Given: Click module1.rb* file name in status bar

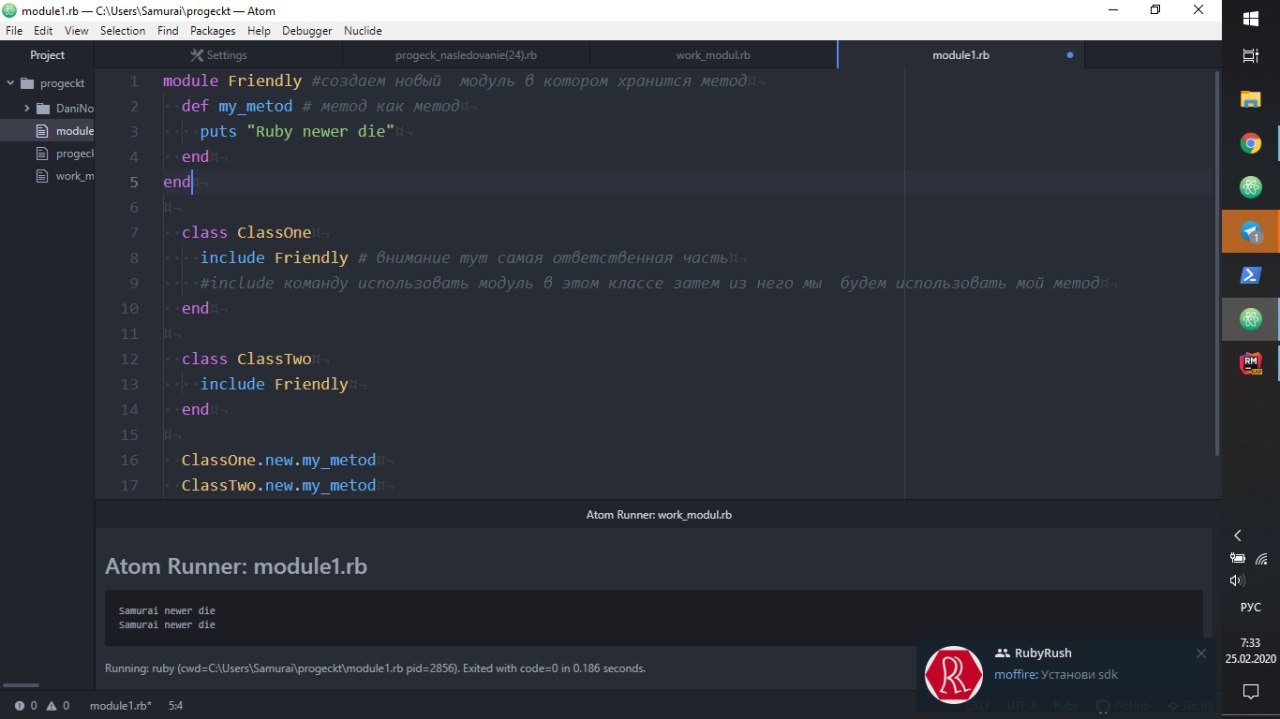Looking at the screenshot, I should click(x=121, y=705).
